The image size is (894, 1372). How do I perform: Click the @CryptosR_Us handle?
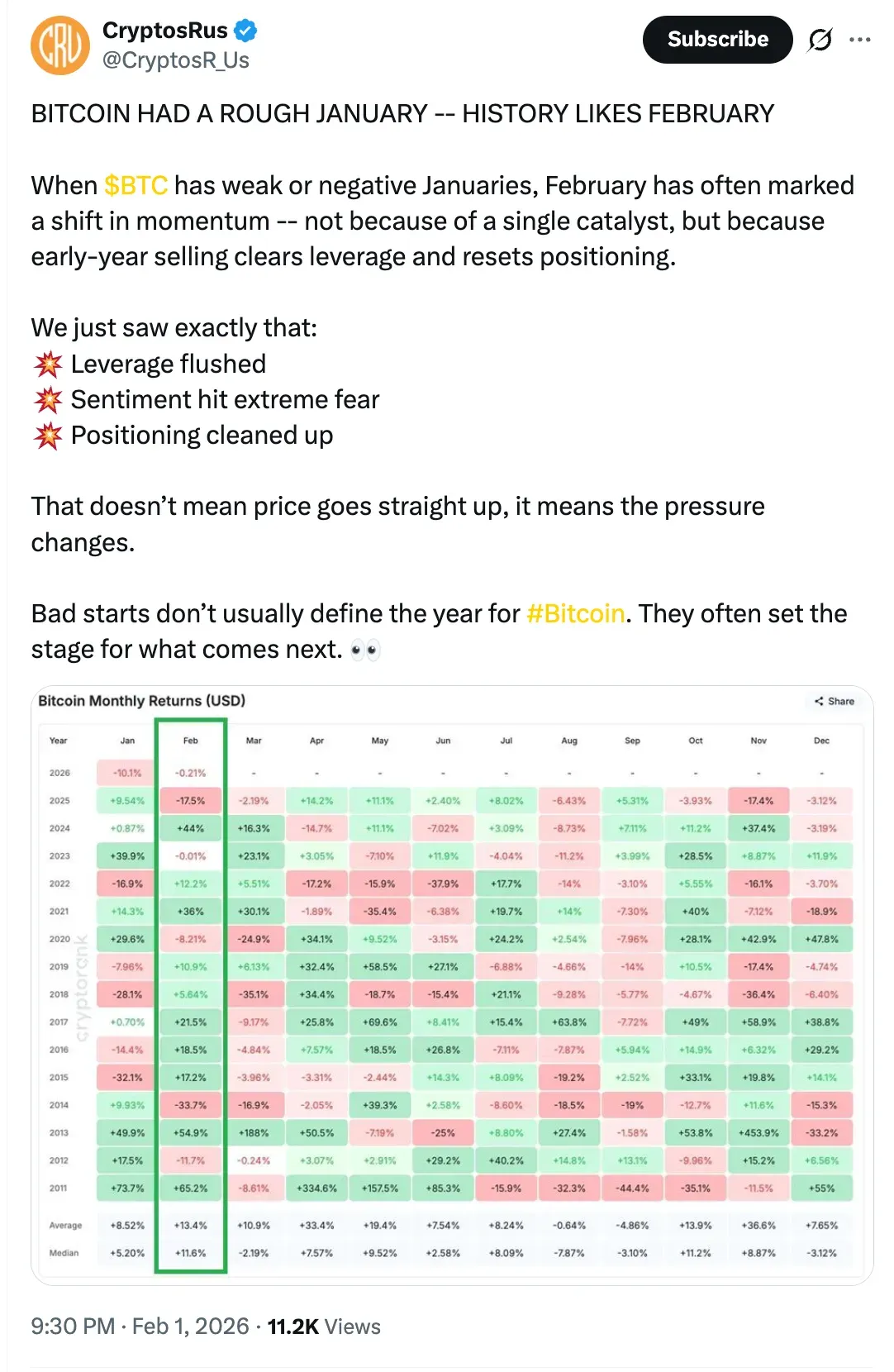point(175,60)
